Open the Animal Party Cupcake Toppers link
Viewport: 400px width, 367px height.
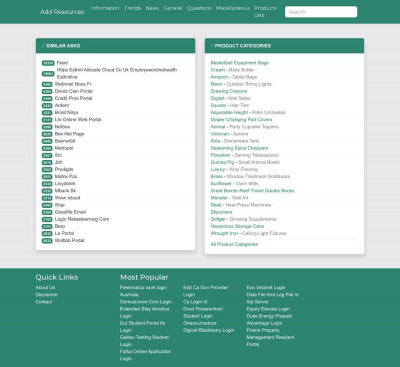click(x=245, y=127)
